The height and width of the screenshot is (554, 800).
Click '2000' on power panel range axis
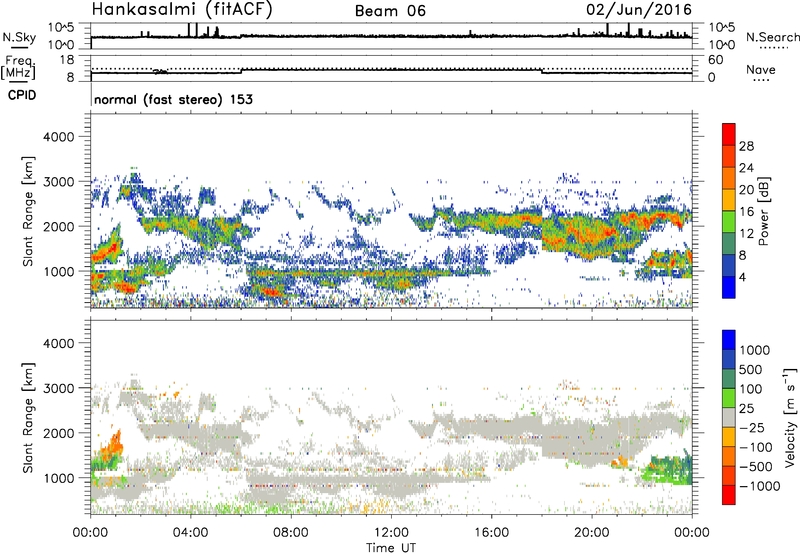point(59,226)
